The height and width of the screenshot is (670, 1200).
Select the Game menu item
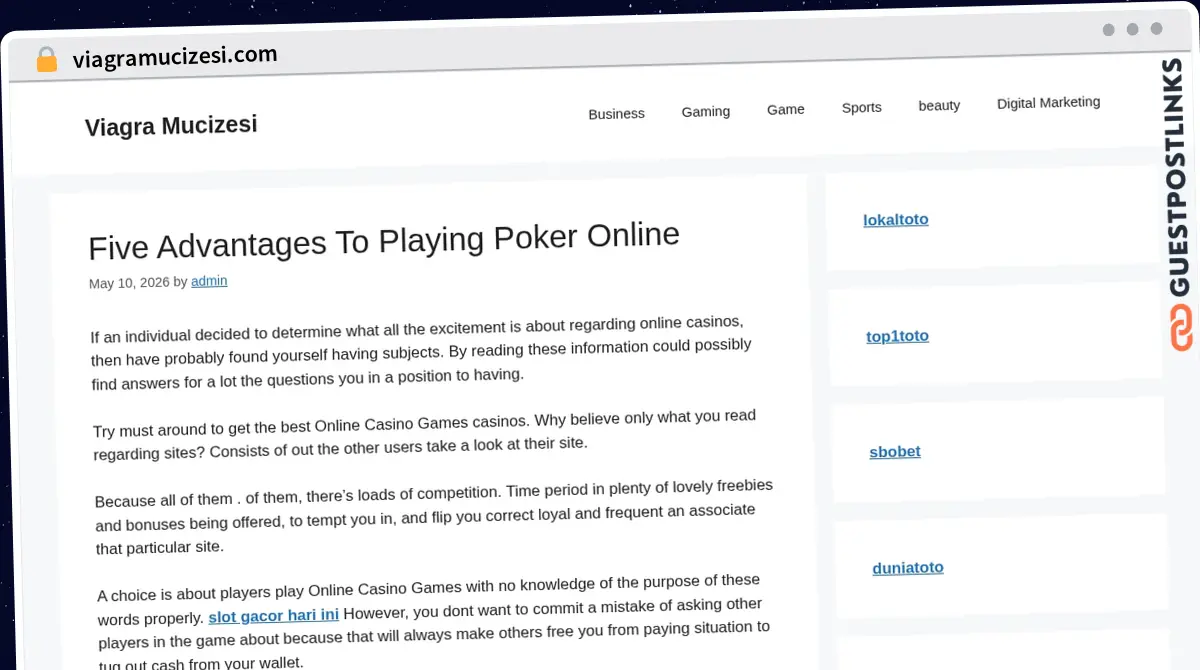(786, 109)
